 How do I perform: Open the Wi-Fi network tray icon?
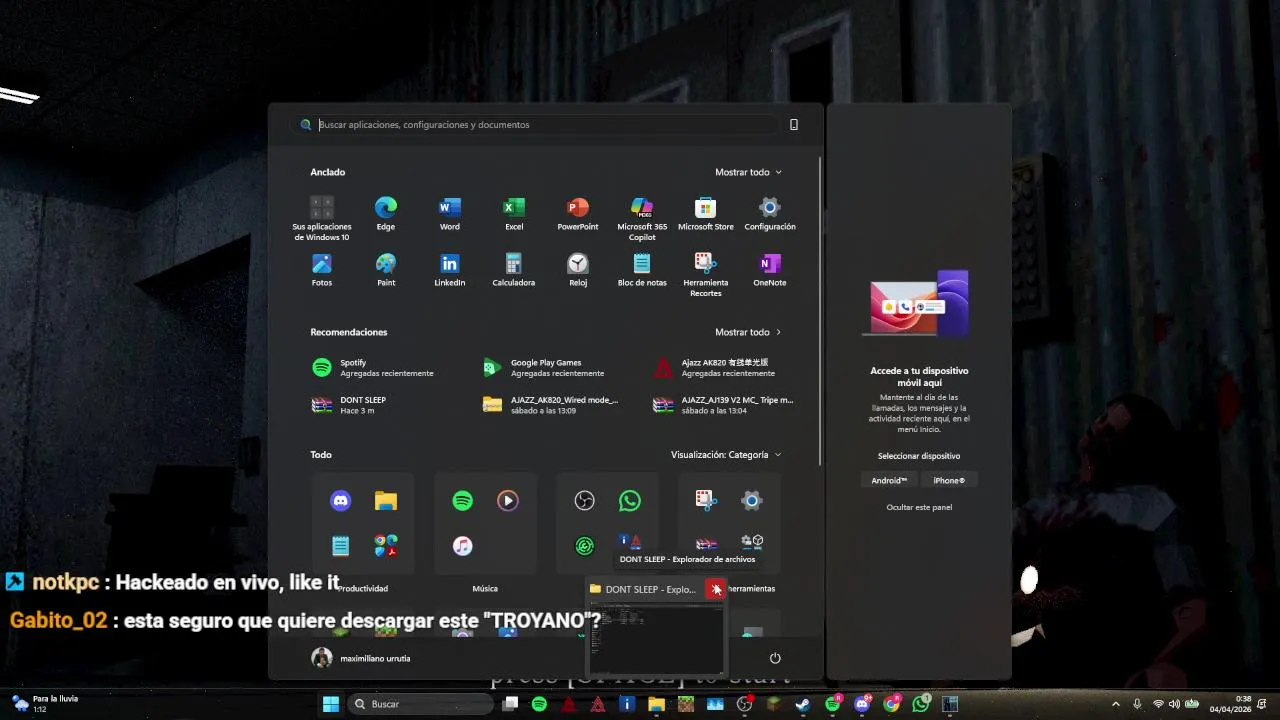[x=1158, y=704]
